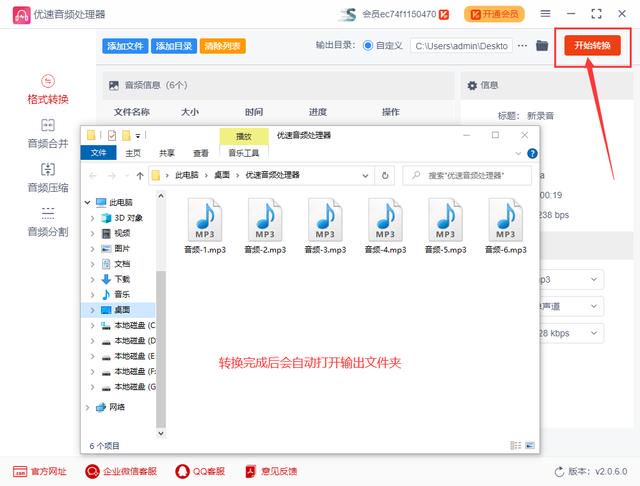Open the 音乐工具 ribbon tab
640x486 pixels.
click(x=244, y=153)
